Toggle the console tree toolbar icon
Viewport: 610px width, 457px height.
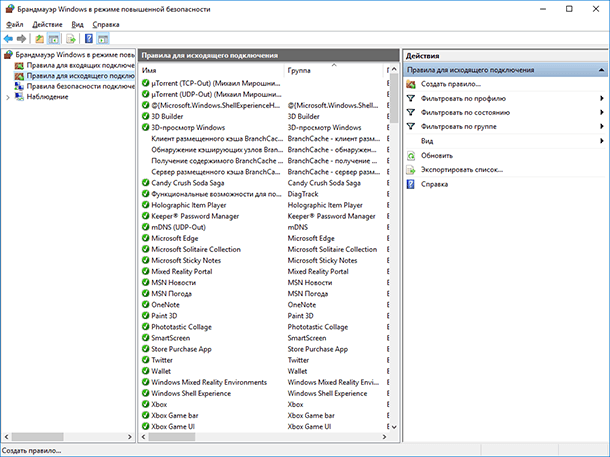pos(53,39)
